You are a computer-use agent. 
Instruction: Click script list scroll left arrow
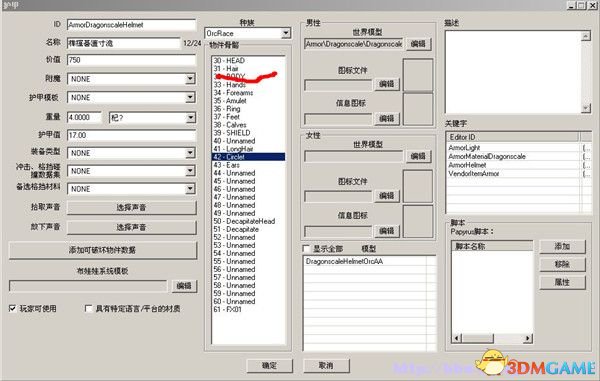click(x=457, y=338)
